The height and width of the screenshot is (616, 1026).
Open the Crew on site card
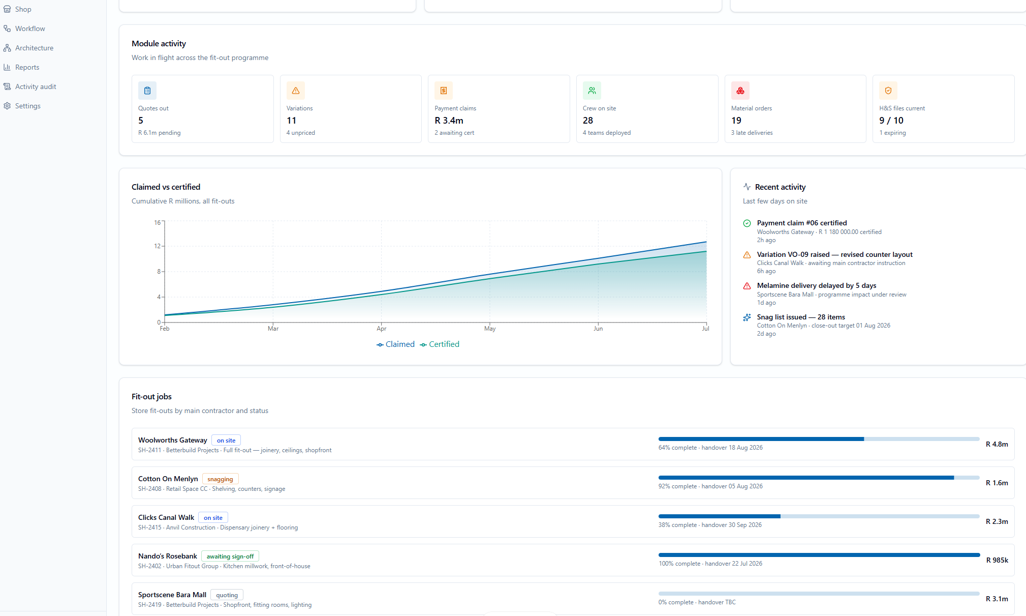pyautogui.click(x=647, y=109)
